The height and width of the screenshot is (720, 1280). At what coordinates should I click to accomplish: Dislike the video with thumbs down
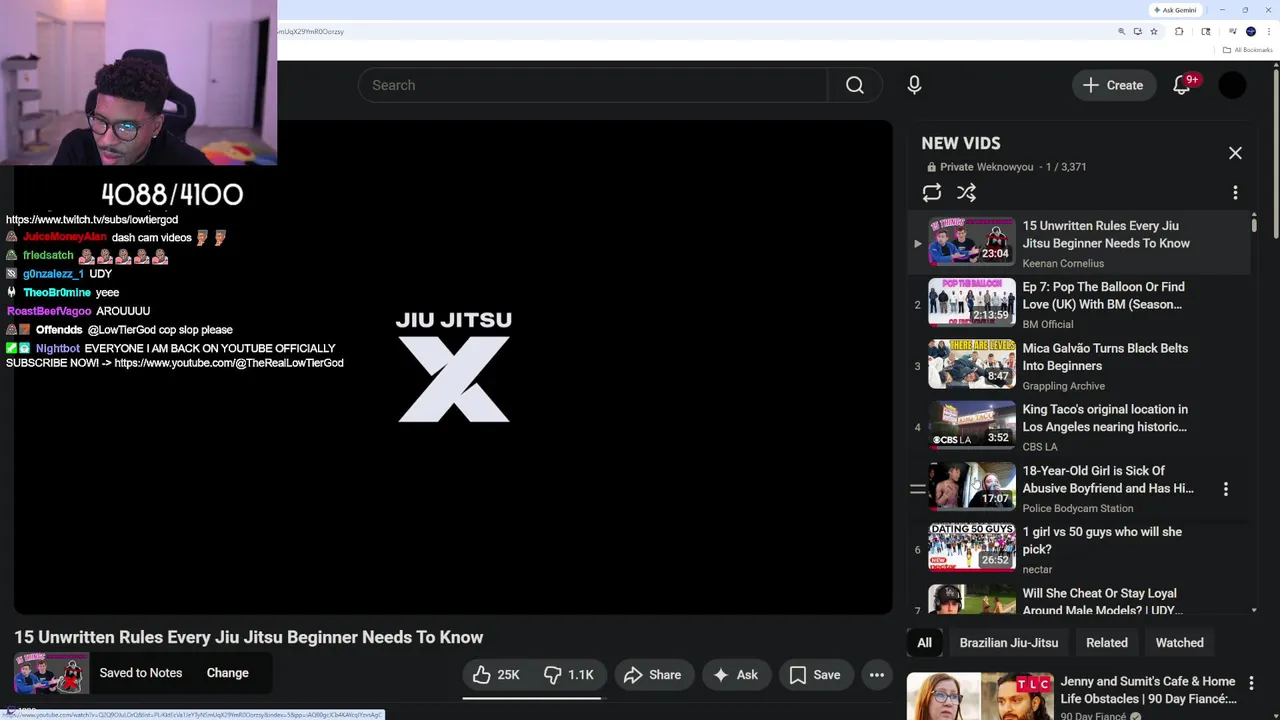click(x=569, y=675)
